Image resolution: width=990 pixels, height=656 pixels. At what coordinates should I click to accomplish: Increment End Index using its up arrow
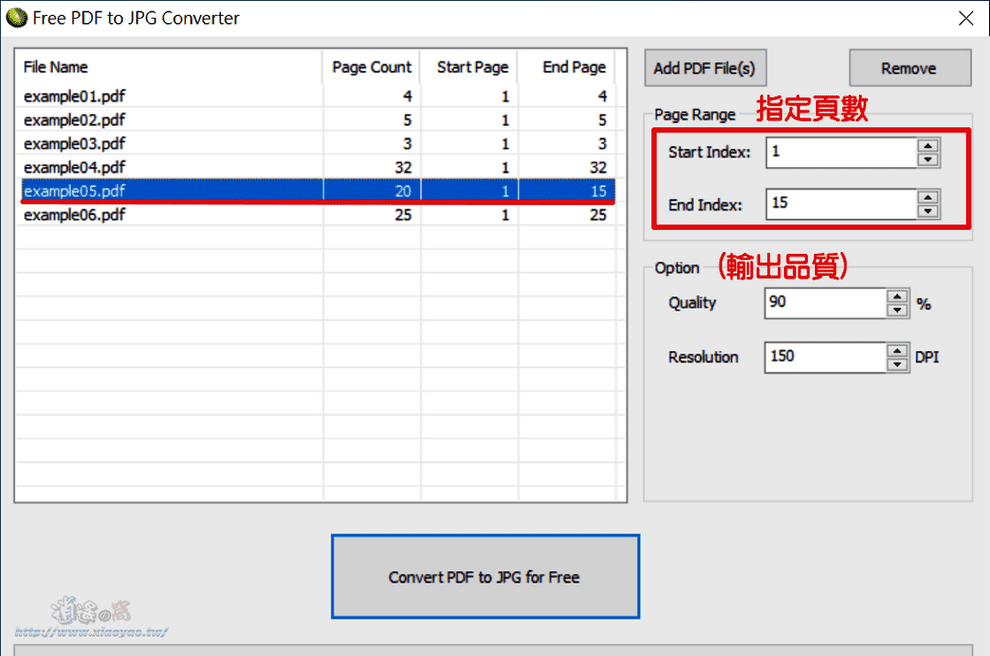coord(928,198)
